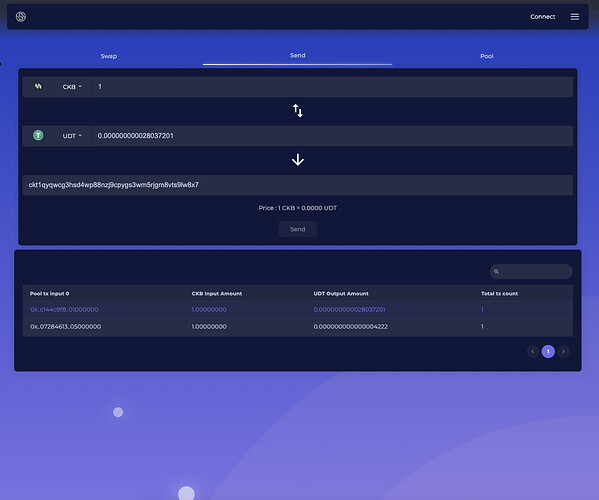Go to next page with right chevron
This screenshot has width=599, height=500.
click(x=563, y=351)
